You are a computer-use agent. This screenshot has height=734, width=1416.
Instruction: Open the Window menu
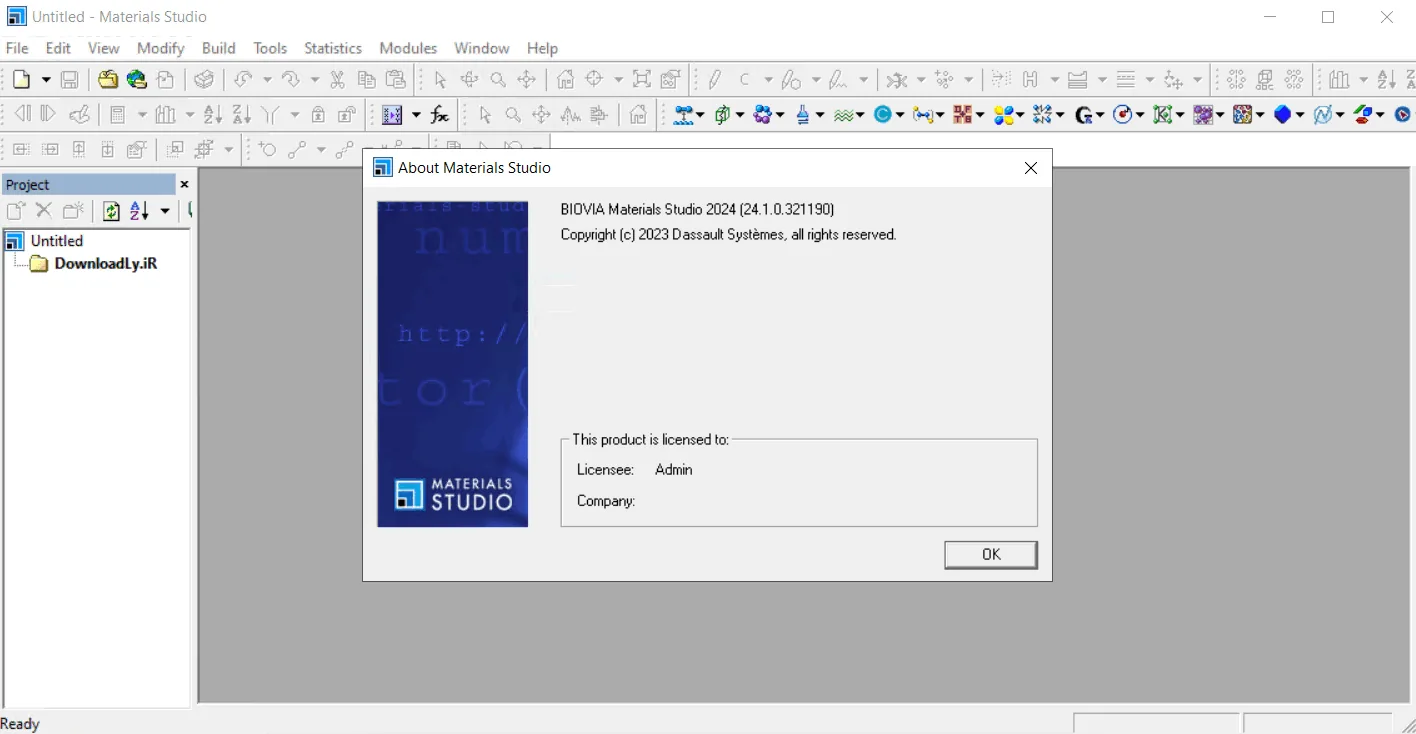[x=481, y=48]
